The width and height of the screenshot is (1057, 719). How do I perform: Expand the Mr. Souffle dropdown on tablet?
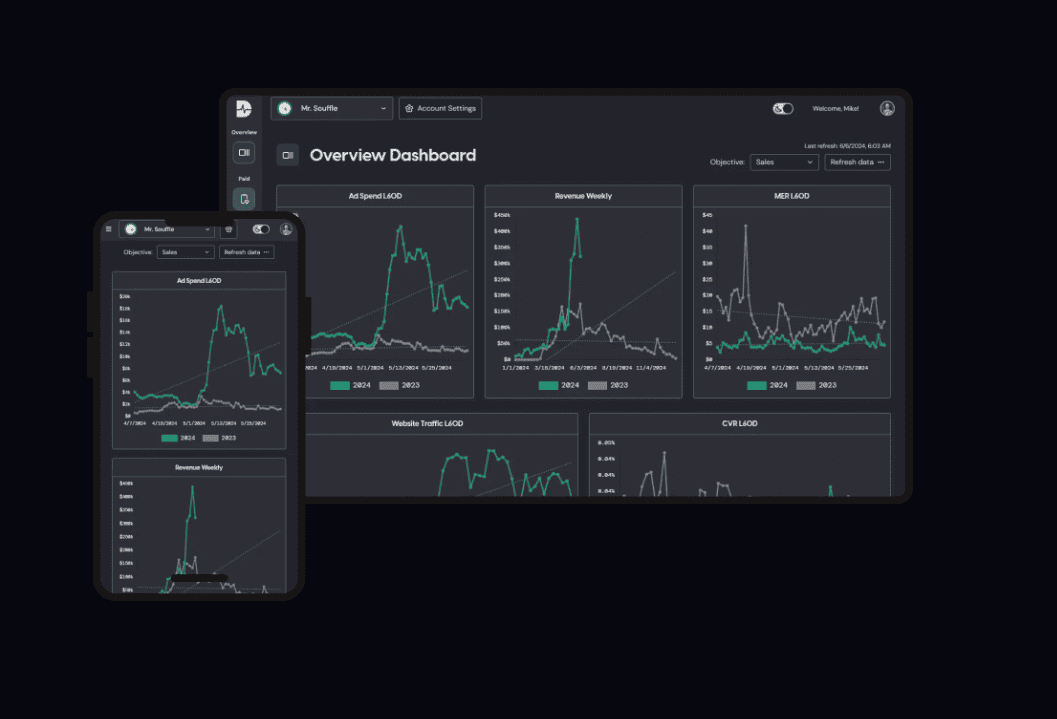(x=332, y=108)
